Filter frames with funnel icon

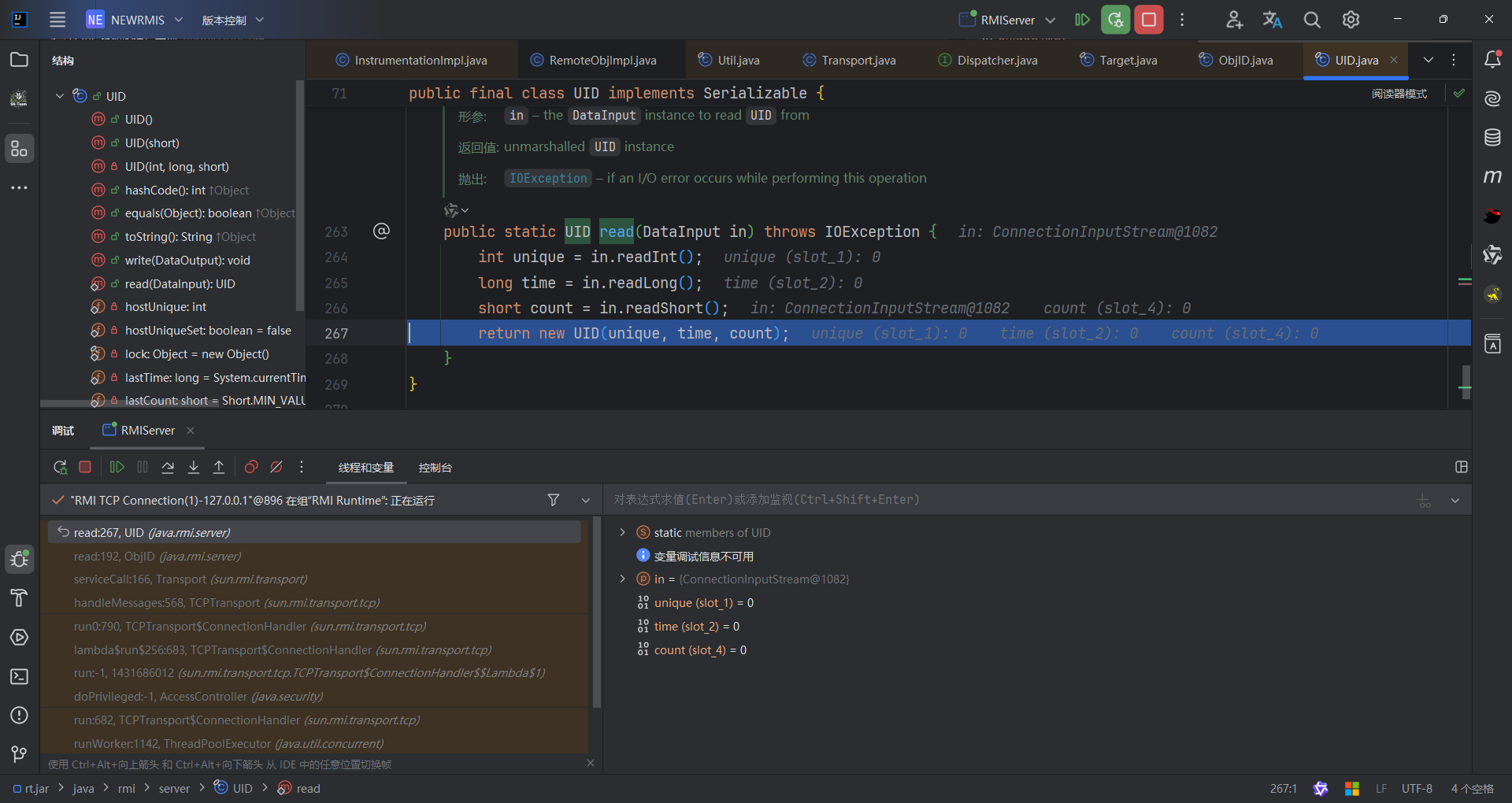pyautogui.click(x=554, y=500)
